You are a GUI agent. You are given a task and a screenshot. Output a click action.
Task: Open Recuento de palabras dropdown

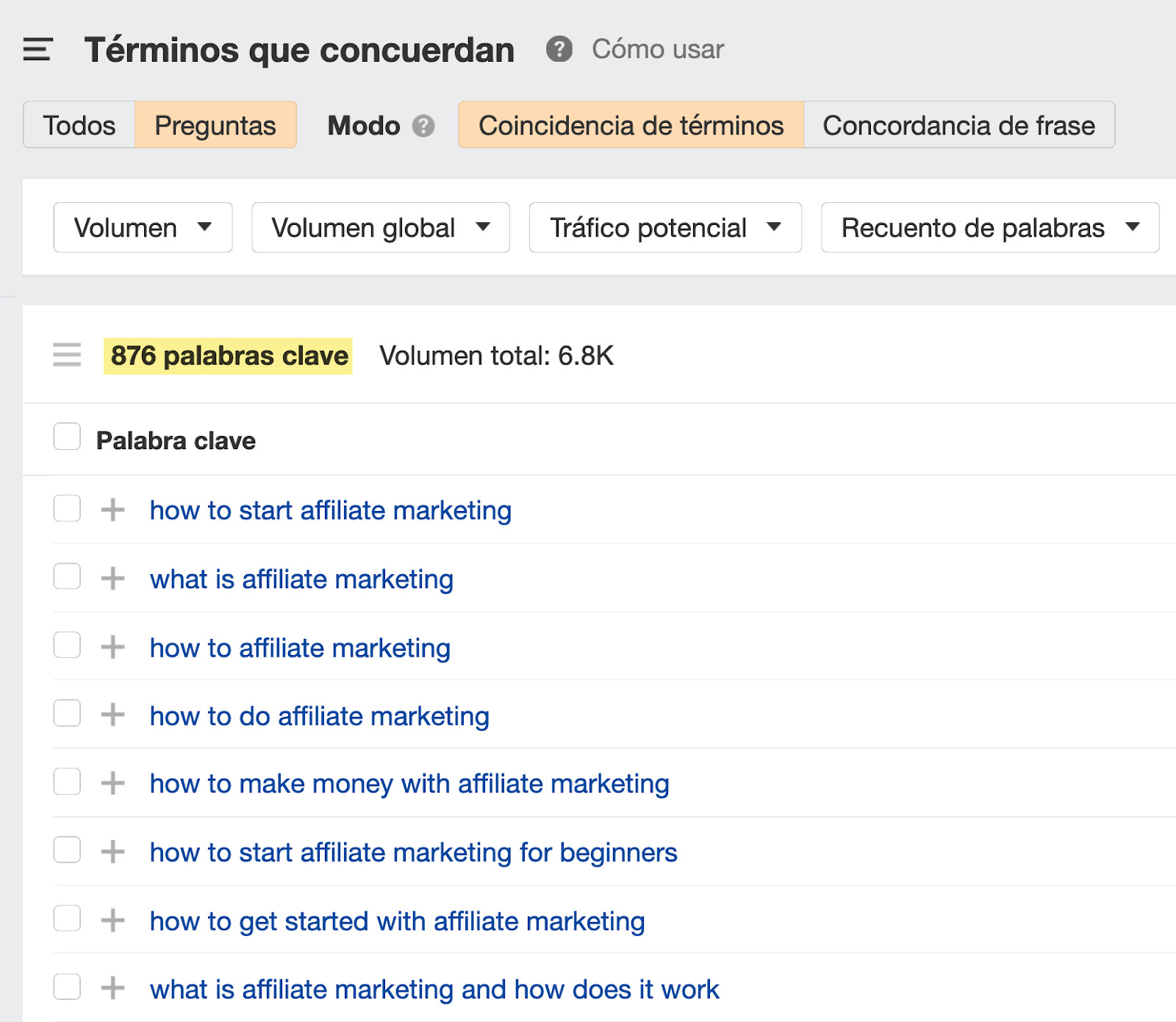[989, 228]
